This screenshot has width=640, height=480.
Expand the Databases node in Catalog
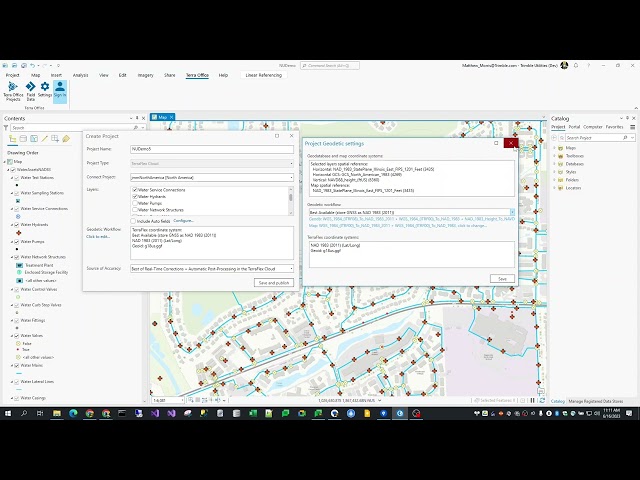tap(554, 164)
